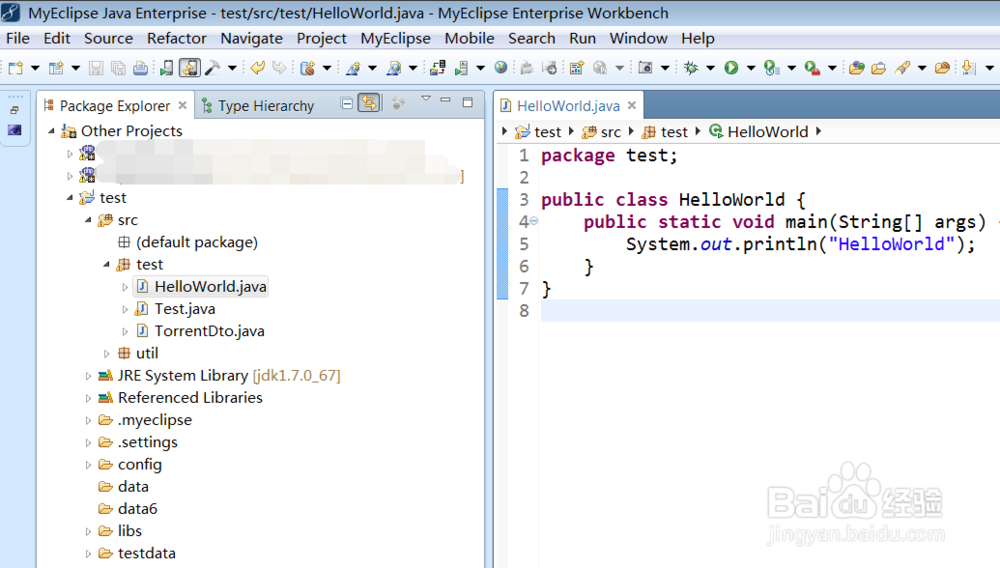Expand the config folder node
Viewport: 1000px width, 568px height.
click(x=88, y=465)
